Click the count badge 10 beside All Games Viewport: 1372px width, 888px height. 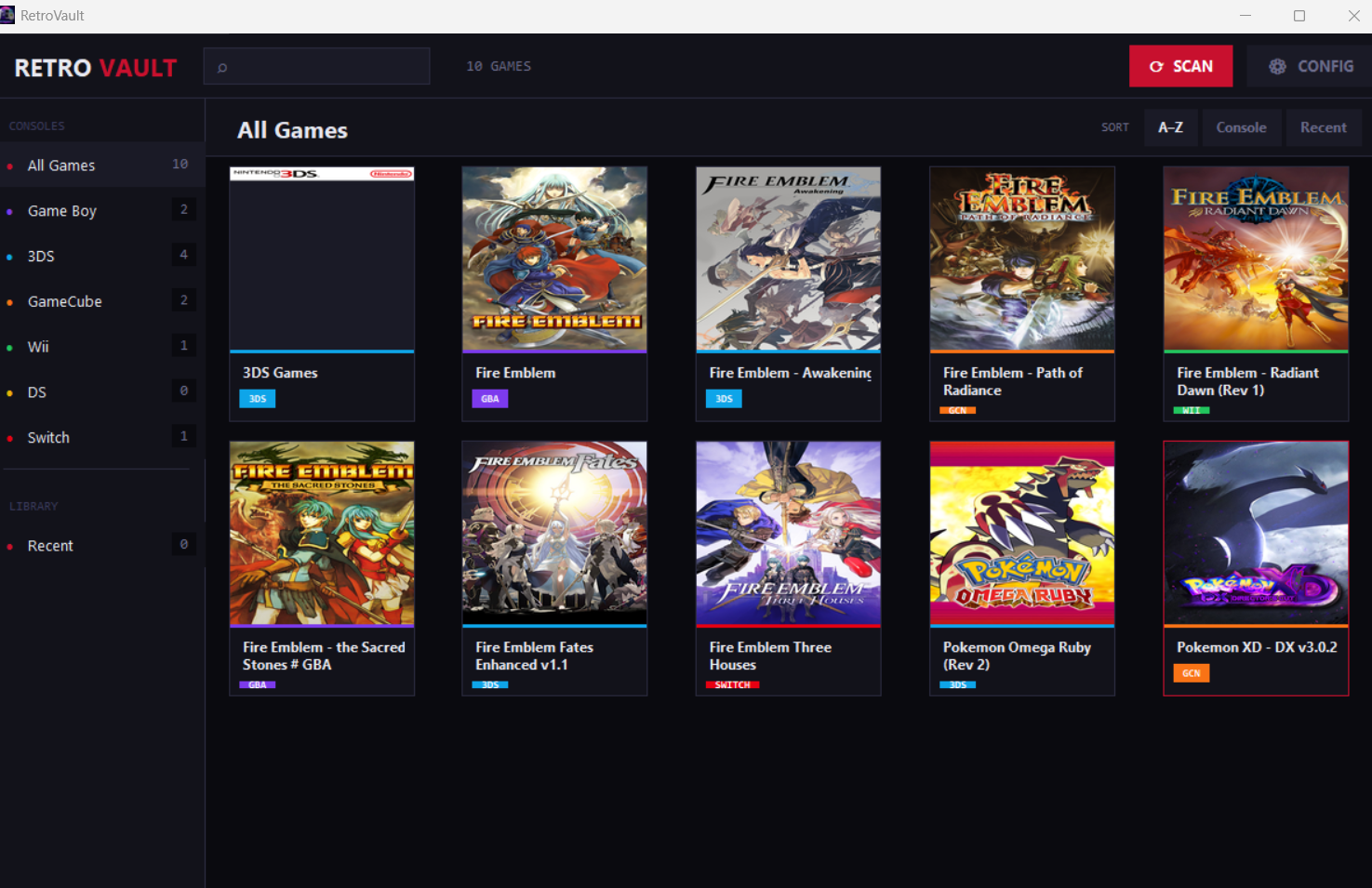(180, 165)
